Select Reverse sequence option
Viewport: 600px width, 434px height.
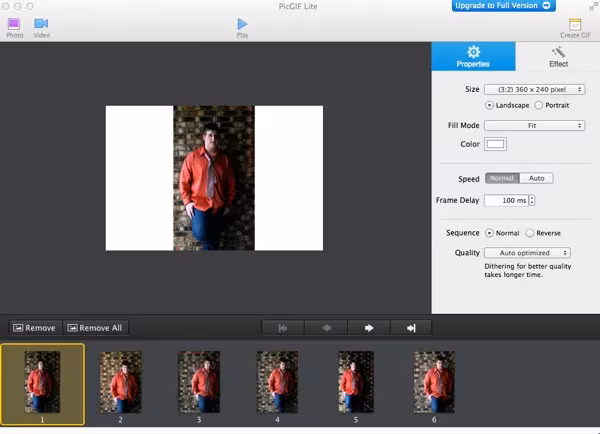pyautogui.click(x=530, y=233)
